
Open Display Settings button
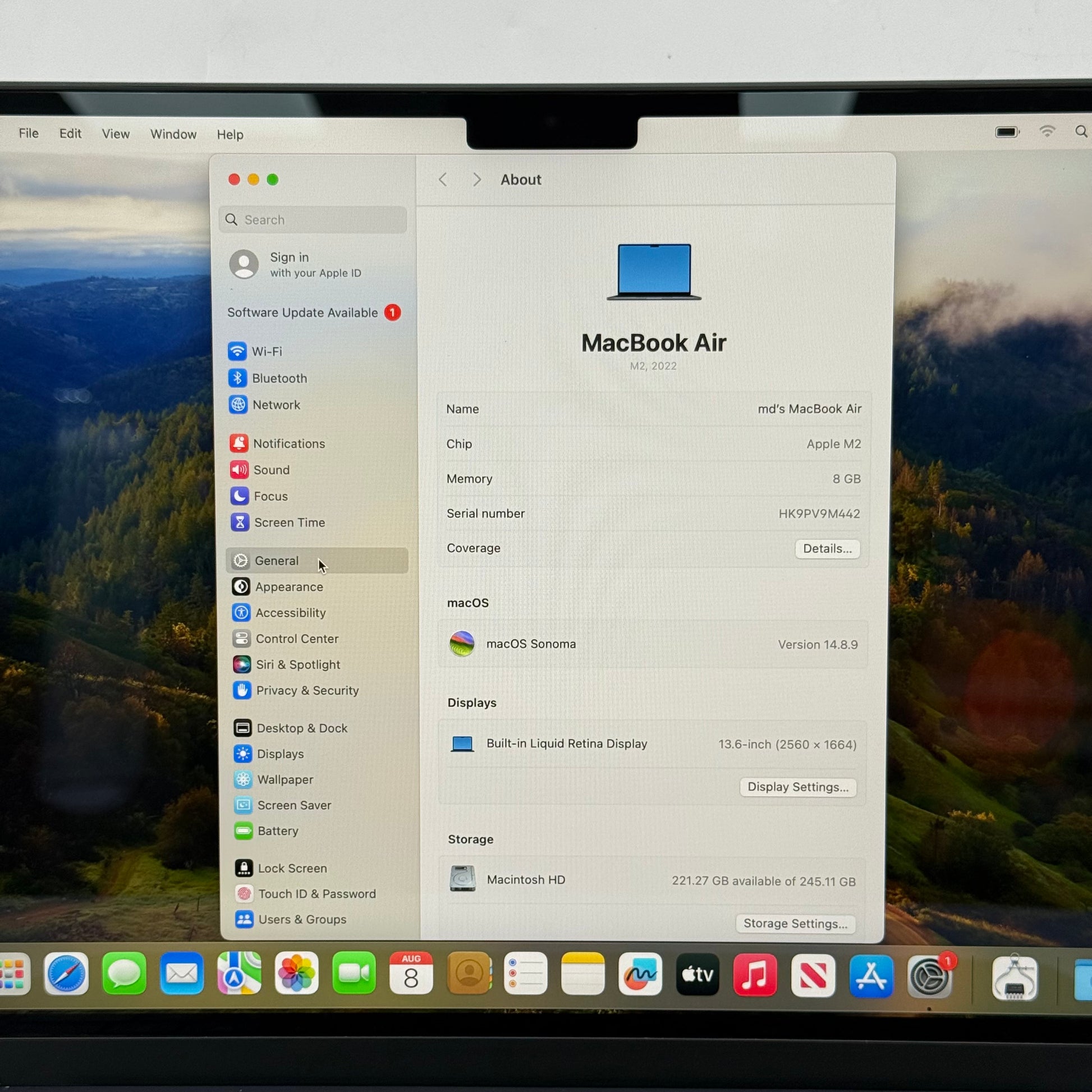(x=798, y=787)
